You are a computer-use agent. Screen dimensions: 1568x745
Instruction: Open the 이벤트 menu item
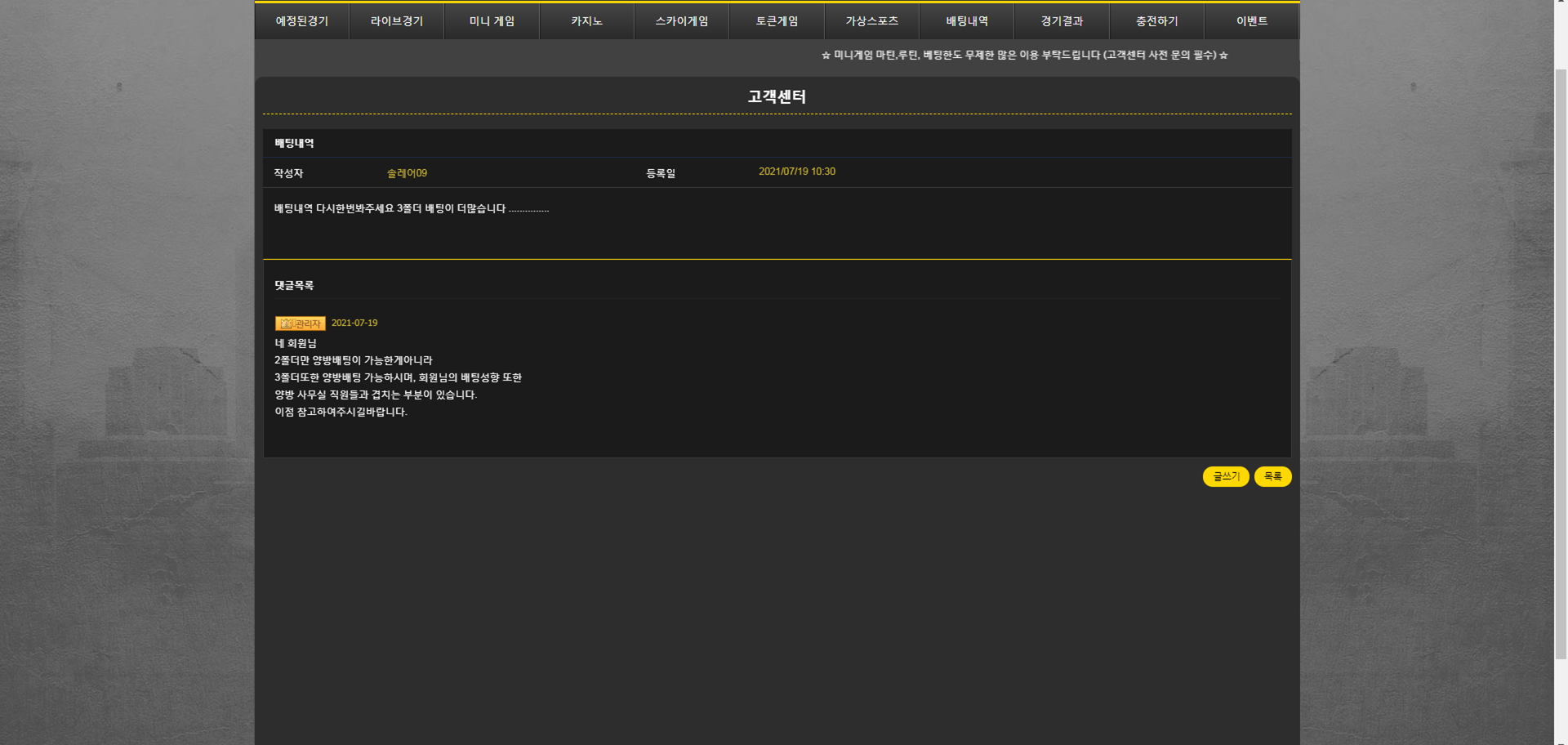[1251, 21]
